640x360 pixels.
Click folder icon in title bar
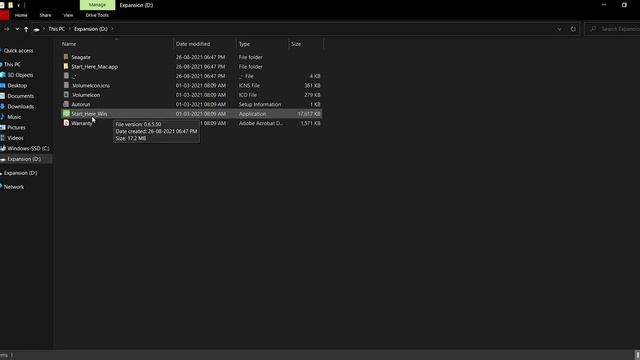(x=10, y=5)
